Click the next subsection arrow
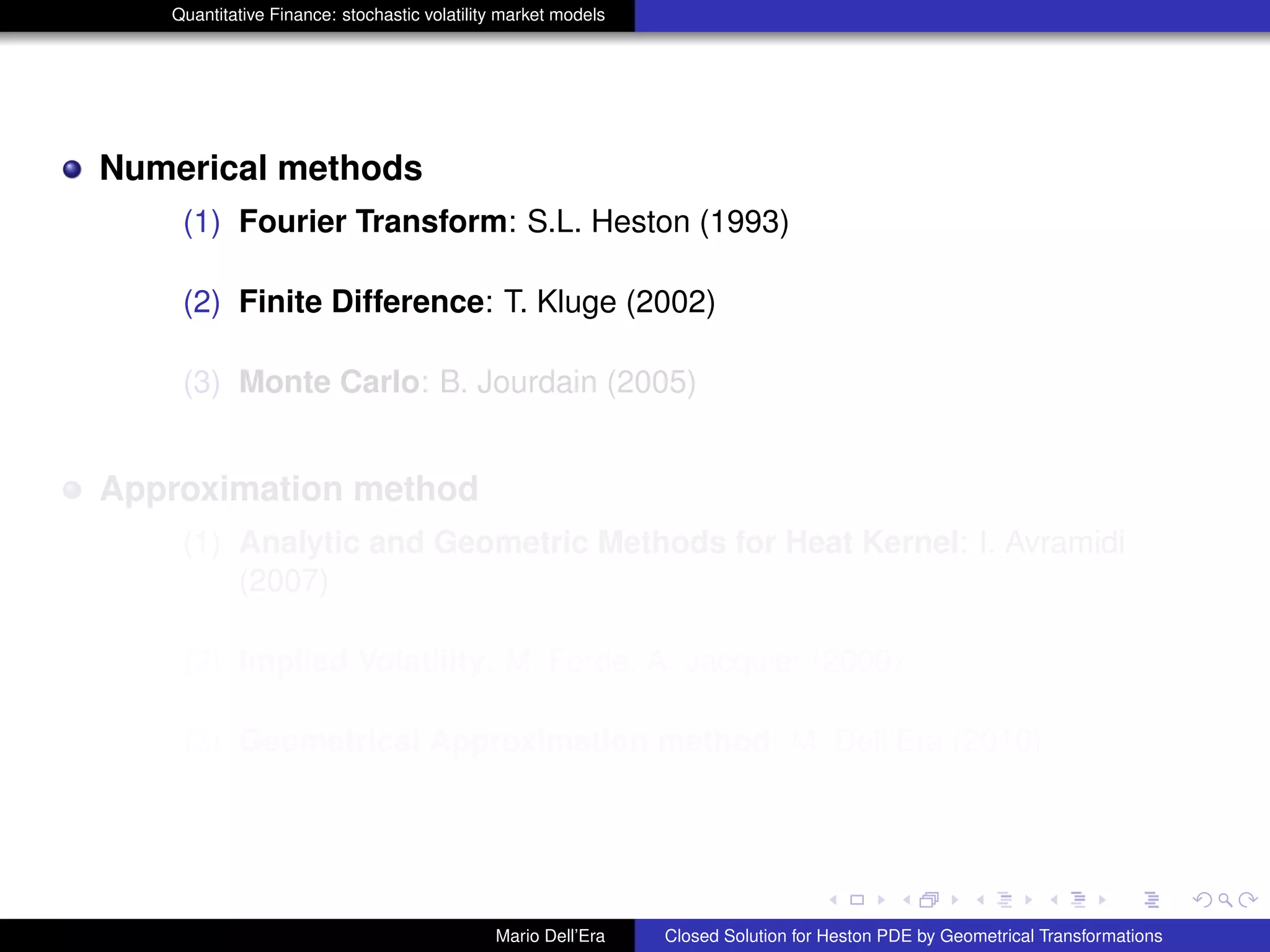The height and width of the screenshot is (952, 1270). (x=1029, y=900)
